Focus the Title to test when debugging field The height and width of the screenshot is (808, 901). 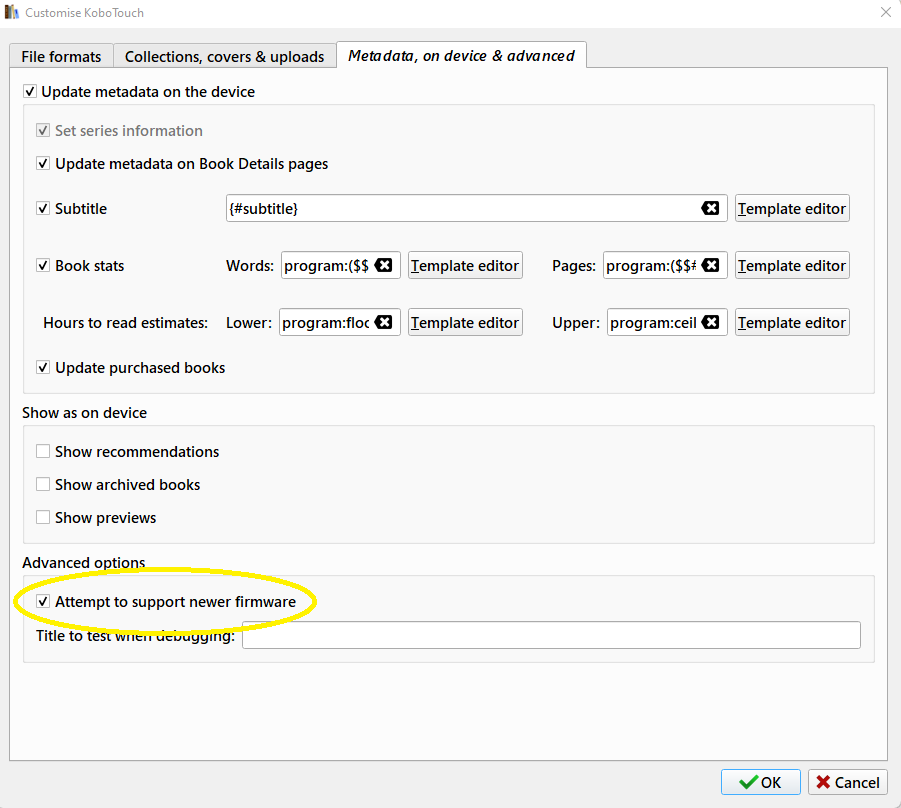[x=551, y=634]
